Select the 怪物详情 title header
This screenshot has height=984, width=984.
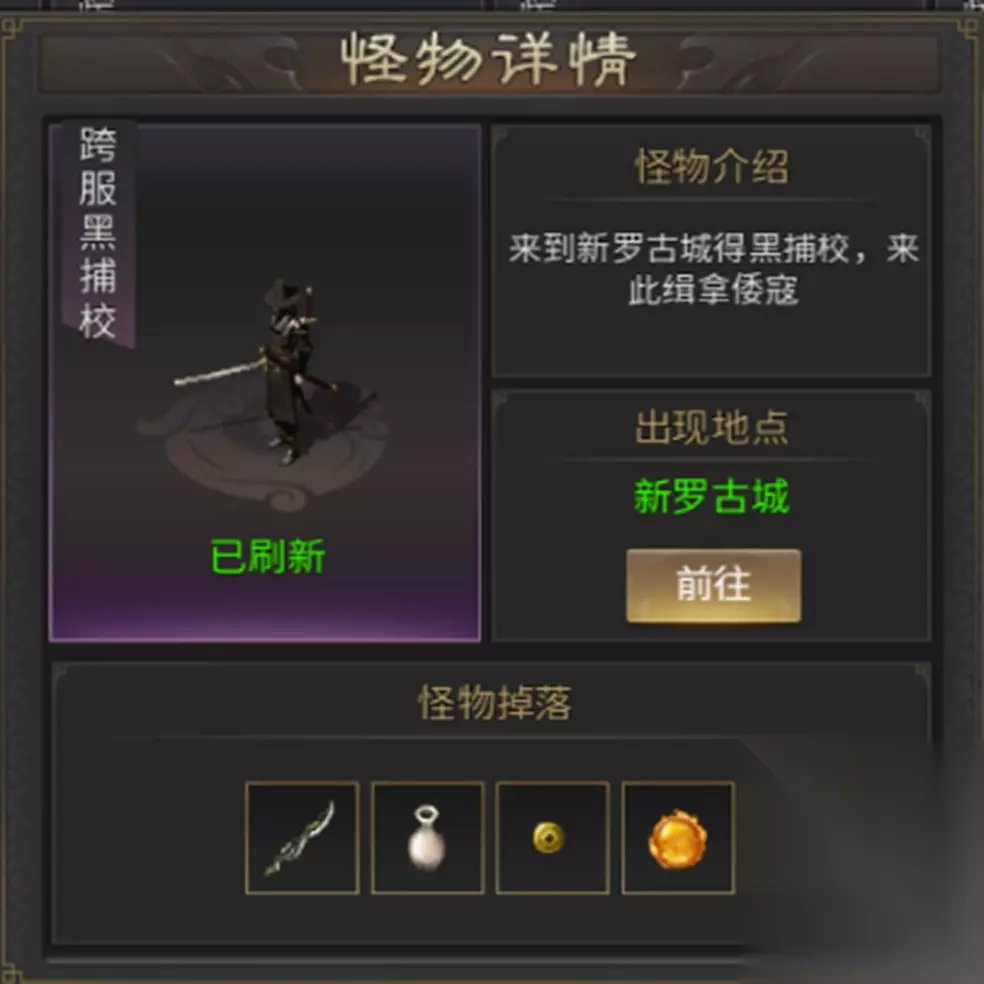(x=489, y=59)
